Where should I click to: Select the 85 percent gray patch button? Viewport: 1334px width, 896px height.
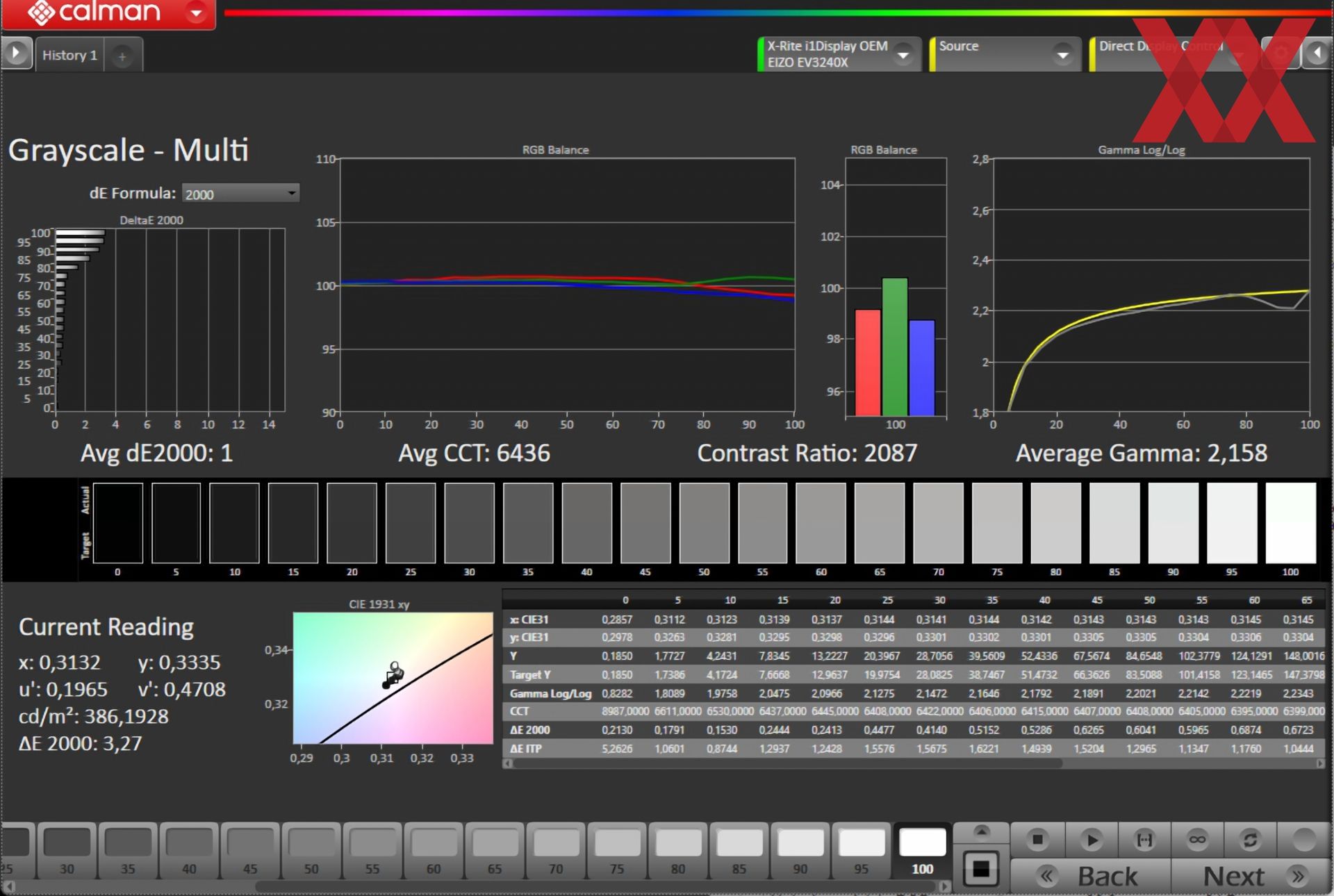(x=739, y=852)
